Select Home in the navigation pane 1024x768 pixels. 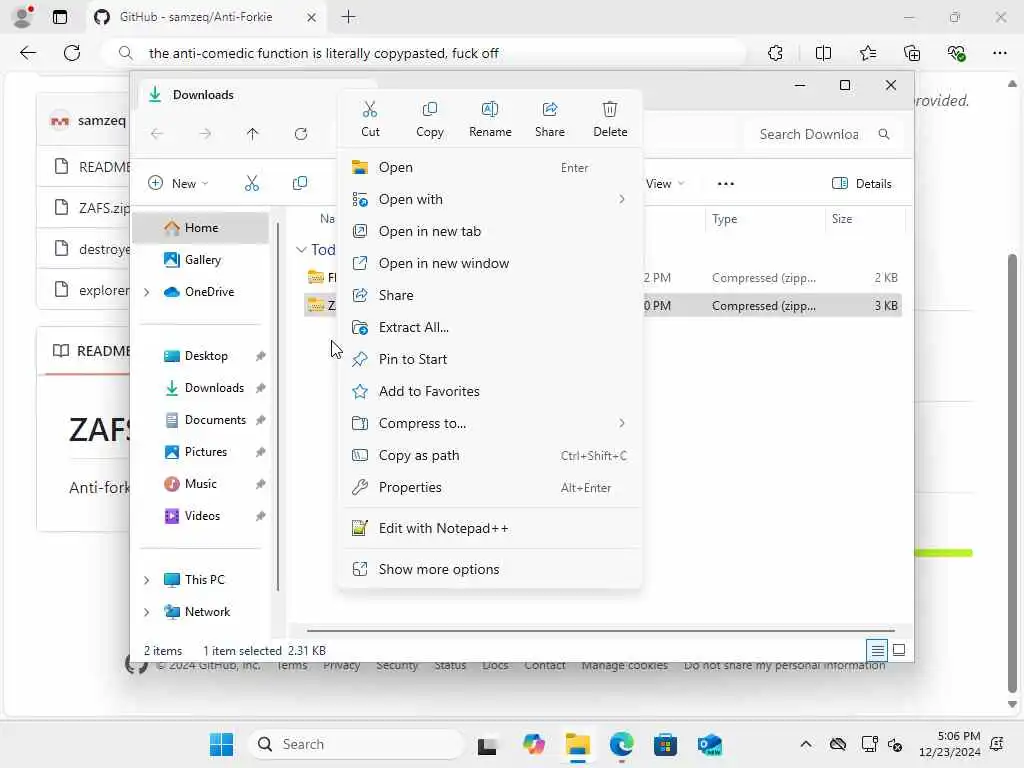(x=201, y=228)
